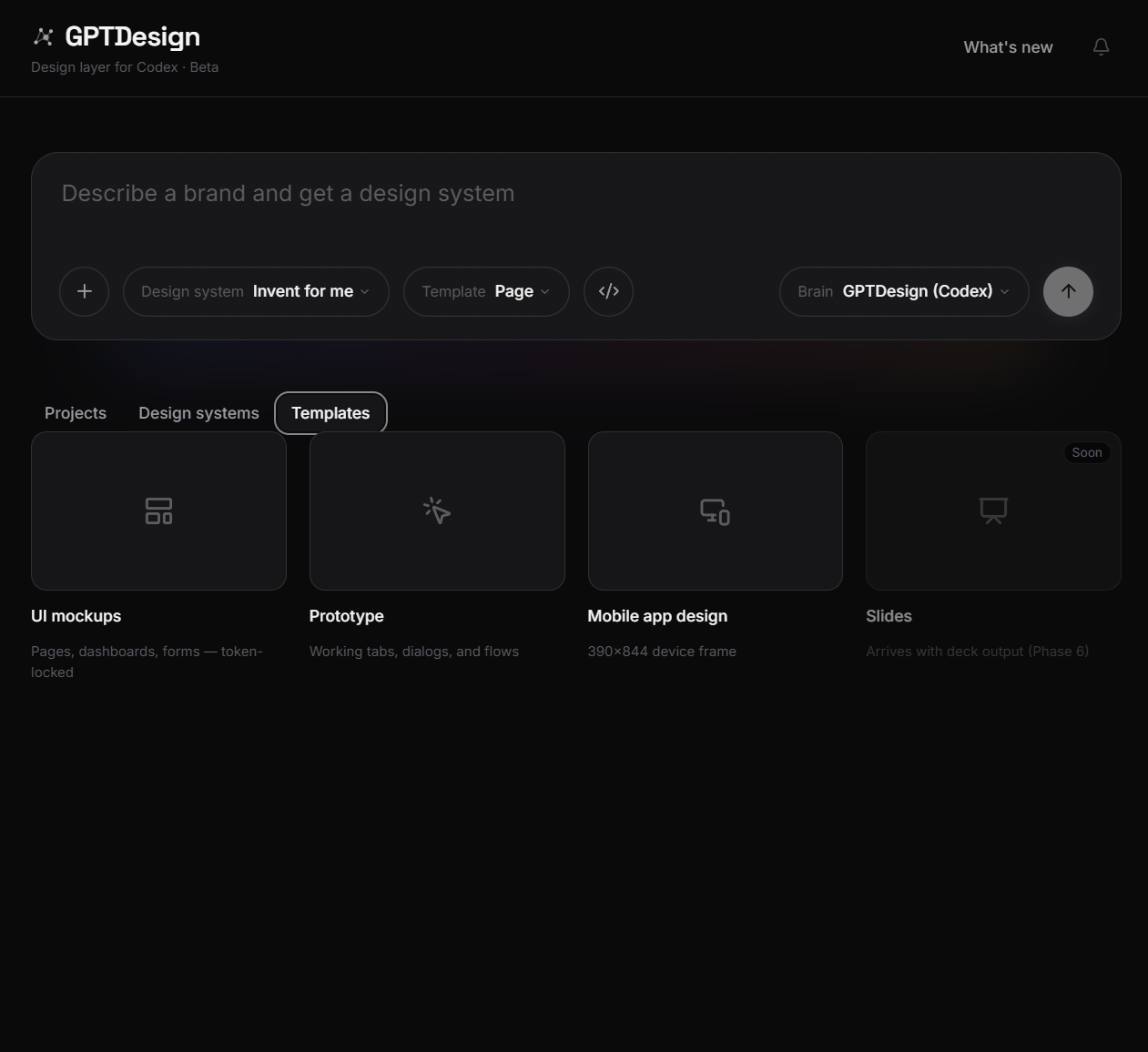
Task: Click the GPTDesign logo icon
Action: pos(43,36)
